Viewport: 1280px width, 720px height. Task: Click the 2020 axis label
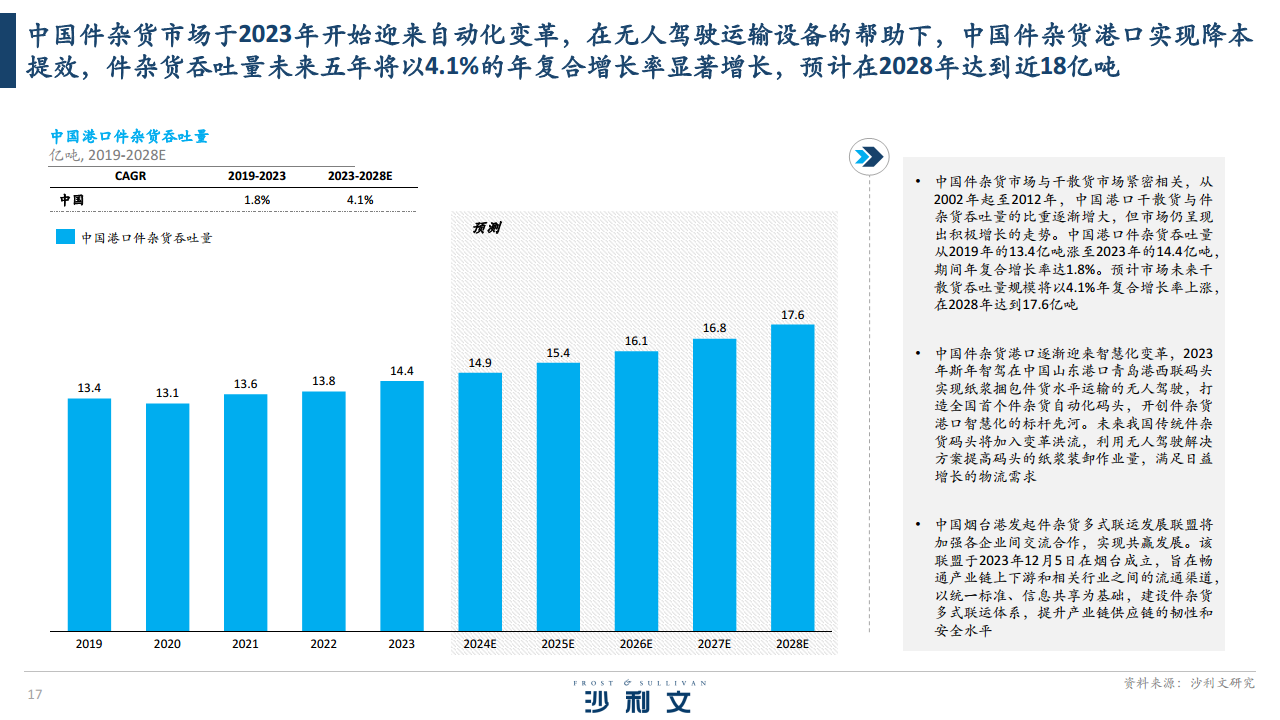(x=167, y=644)
